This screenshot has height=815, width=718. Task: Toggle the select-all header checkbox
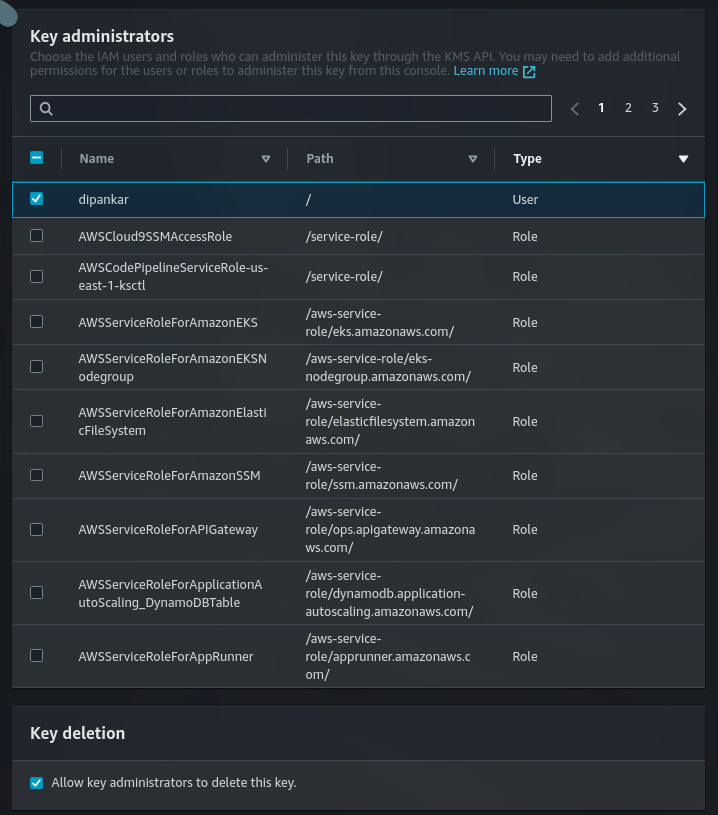click(x=36, y=157)
